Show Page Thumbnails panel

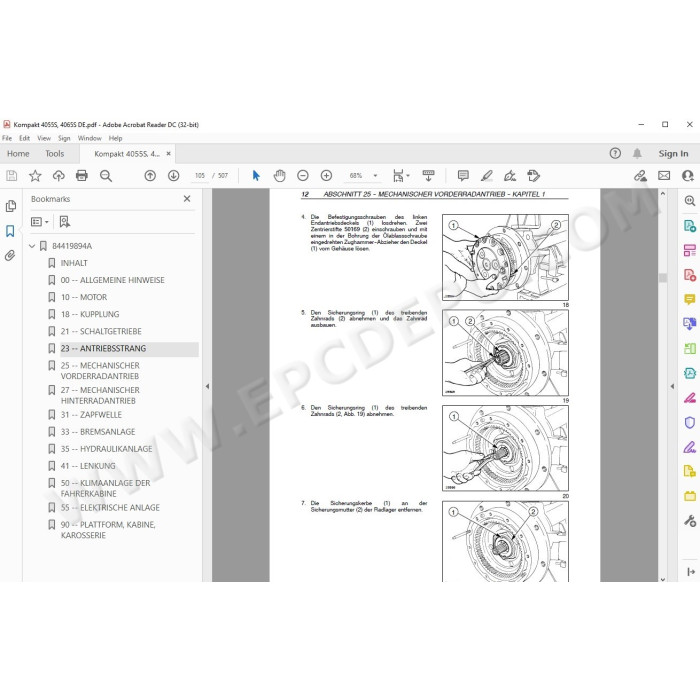pos(10,206)
